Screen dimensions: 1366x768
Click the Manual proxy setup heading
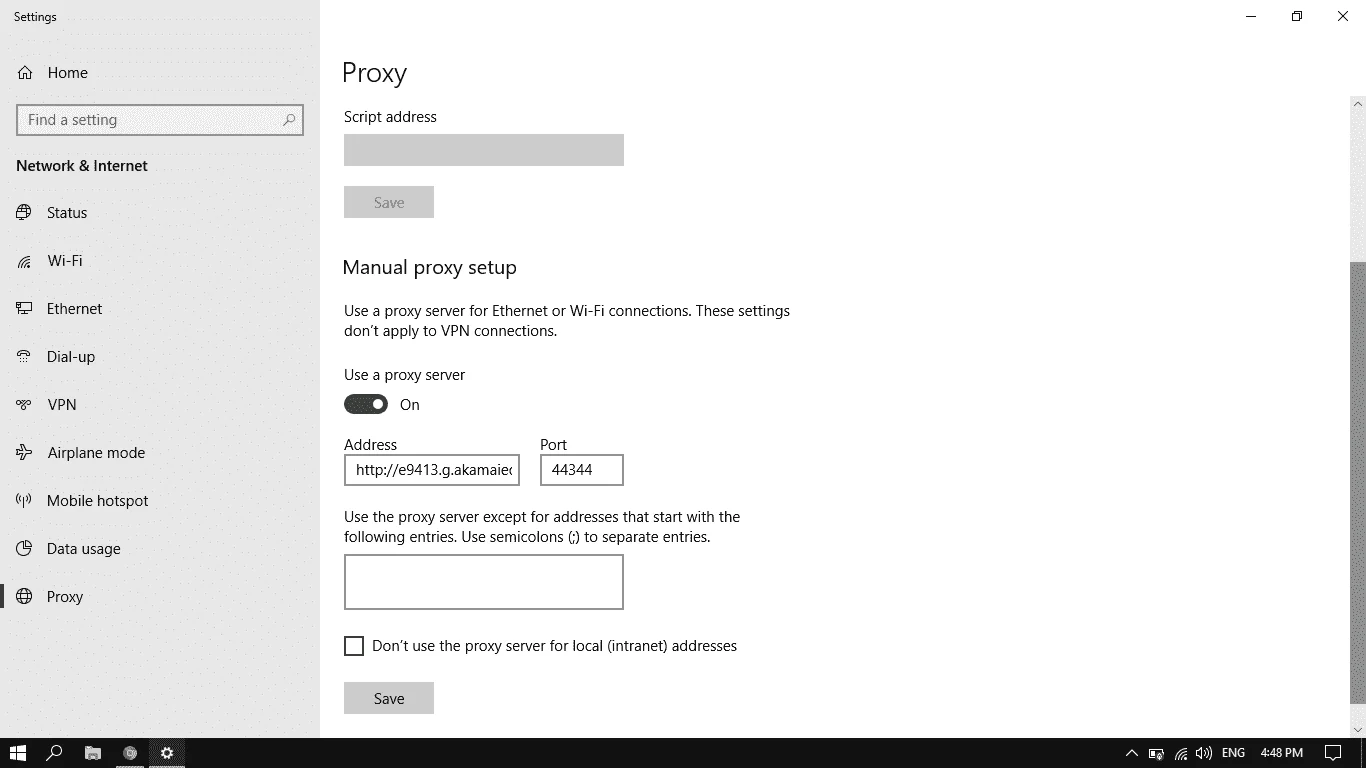[430, 268]
